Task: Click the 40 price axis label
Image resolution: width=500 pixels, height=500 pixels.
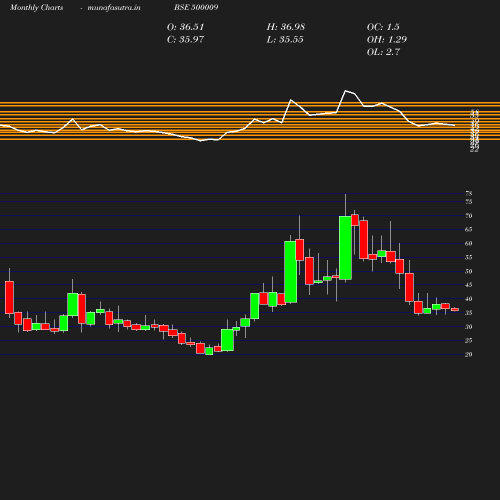Action: coord(469,299)
